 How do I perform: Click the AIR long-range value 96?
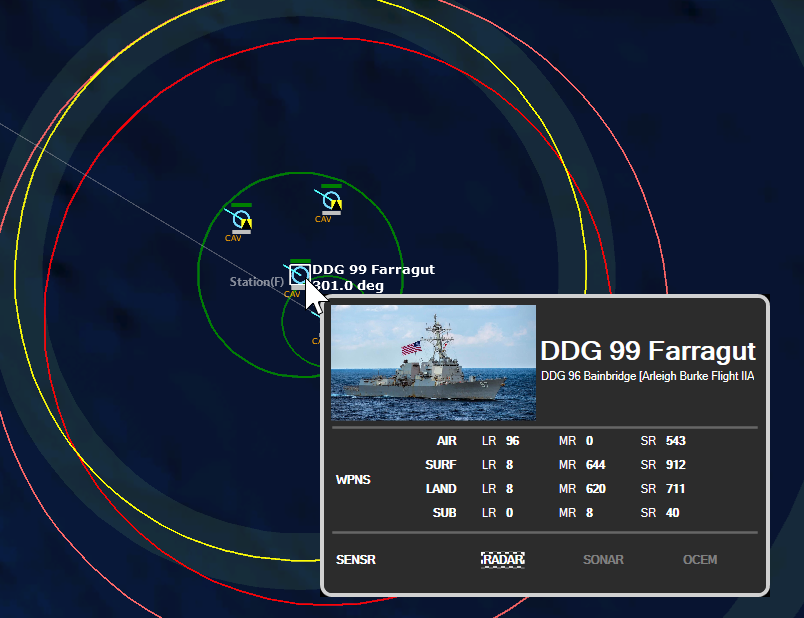[512, 441]
